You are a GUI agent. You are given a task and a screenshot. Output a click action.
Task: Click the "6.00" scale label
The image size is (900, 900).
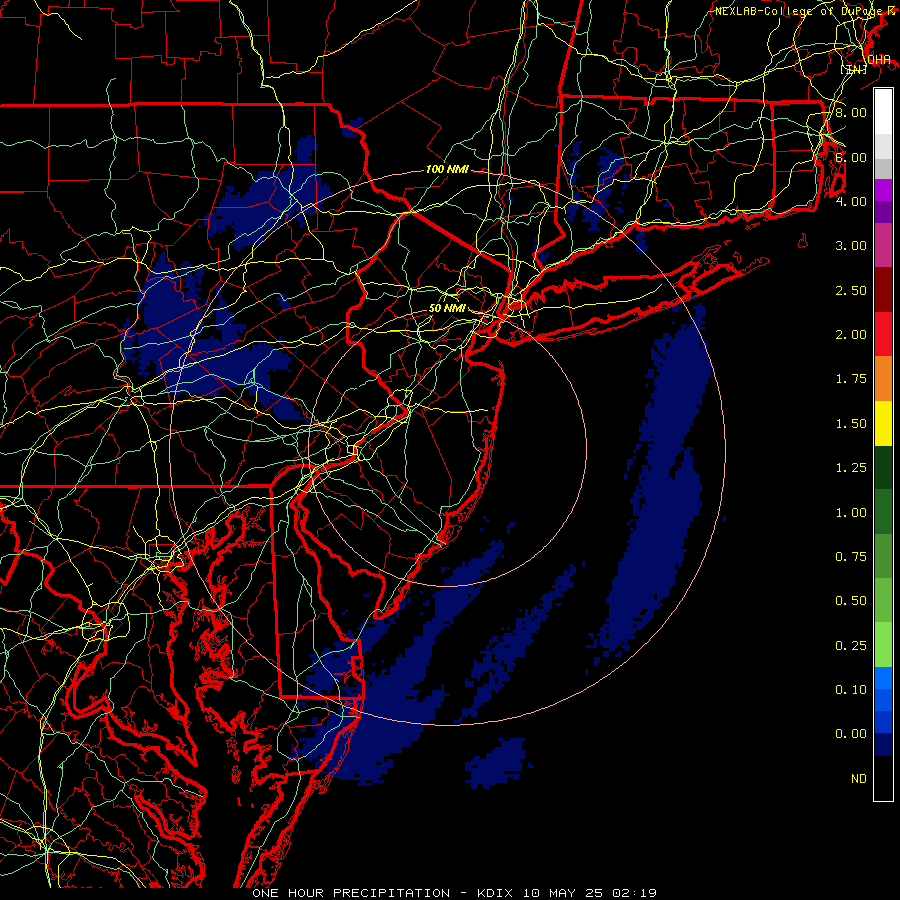coord(851,157)
